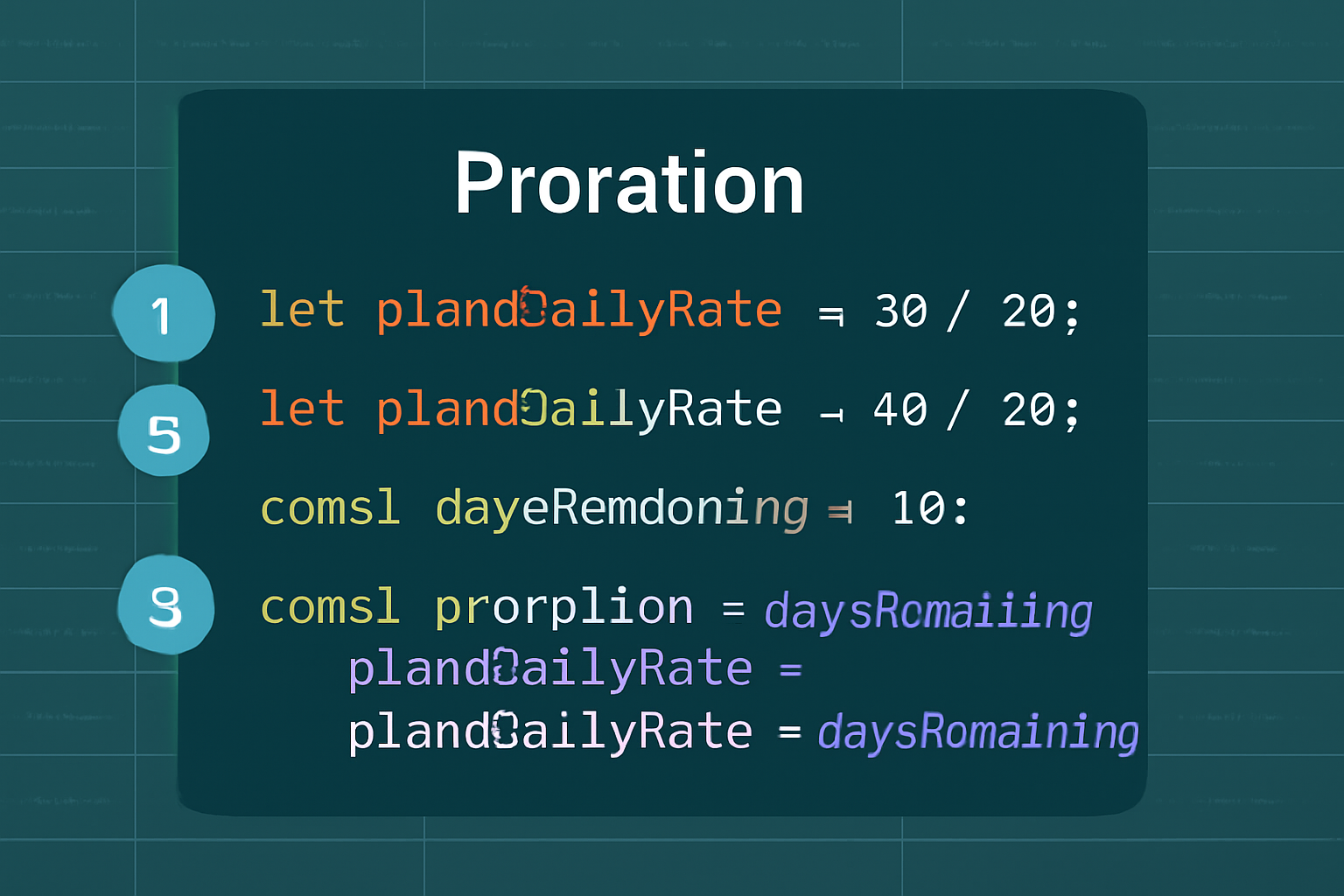Select the number 30 in first code line

(x=900, y=311)
